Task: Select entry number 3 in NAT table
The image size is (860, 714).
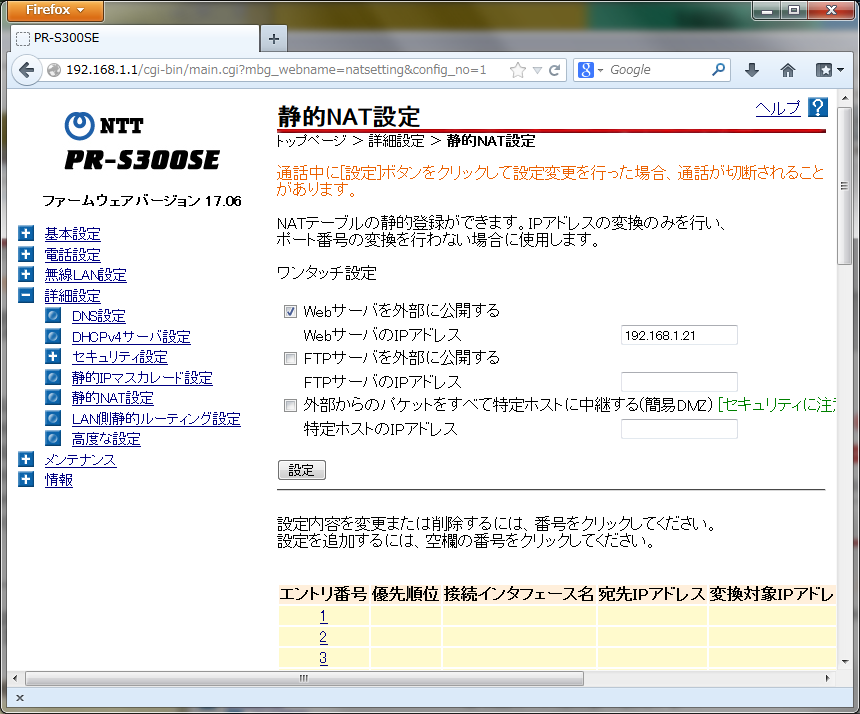Action: click(324, 658)
